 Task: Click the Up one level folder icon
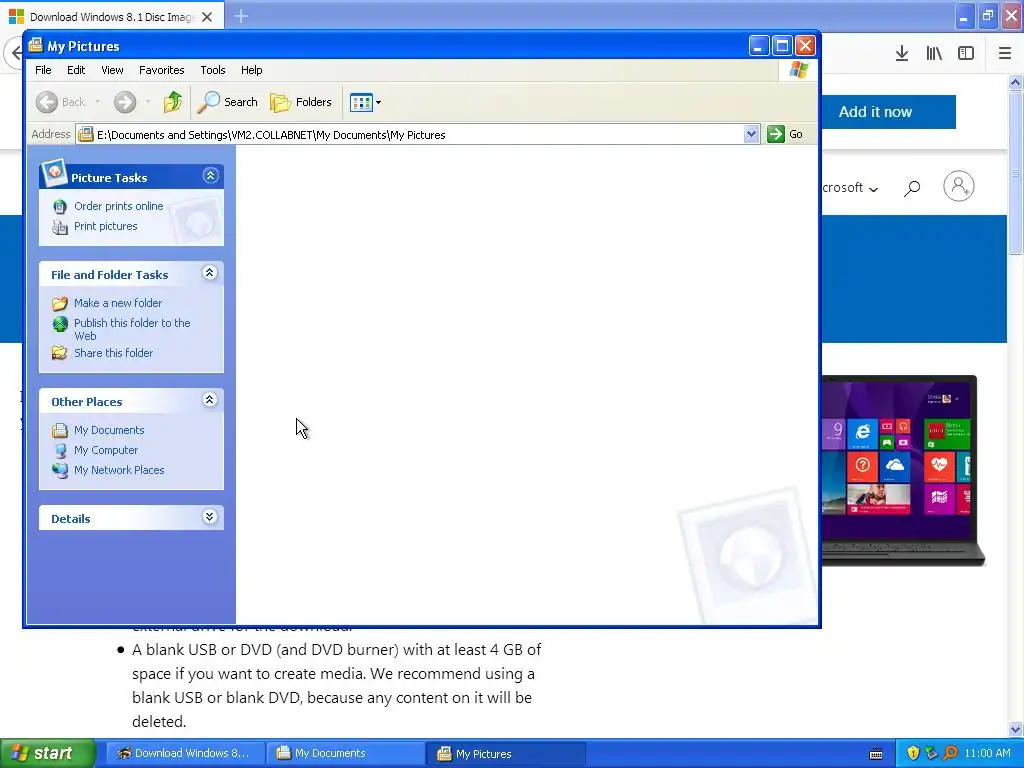click(173, 102)
